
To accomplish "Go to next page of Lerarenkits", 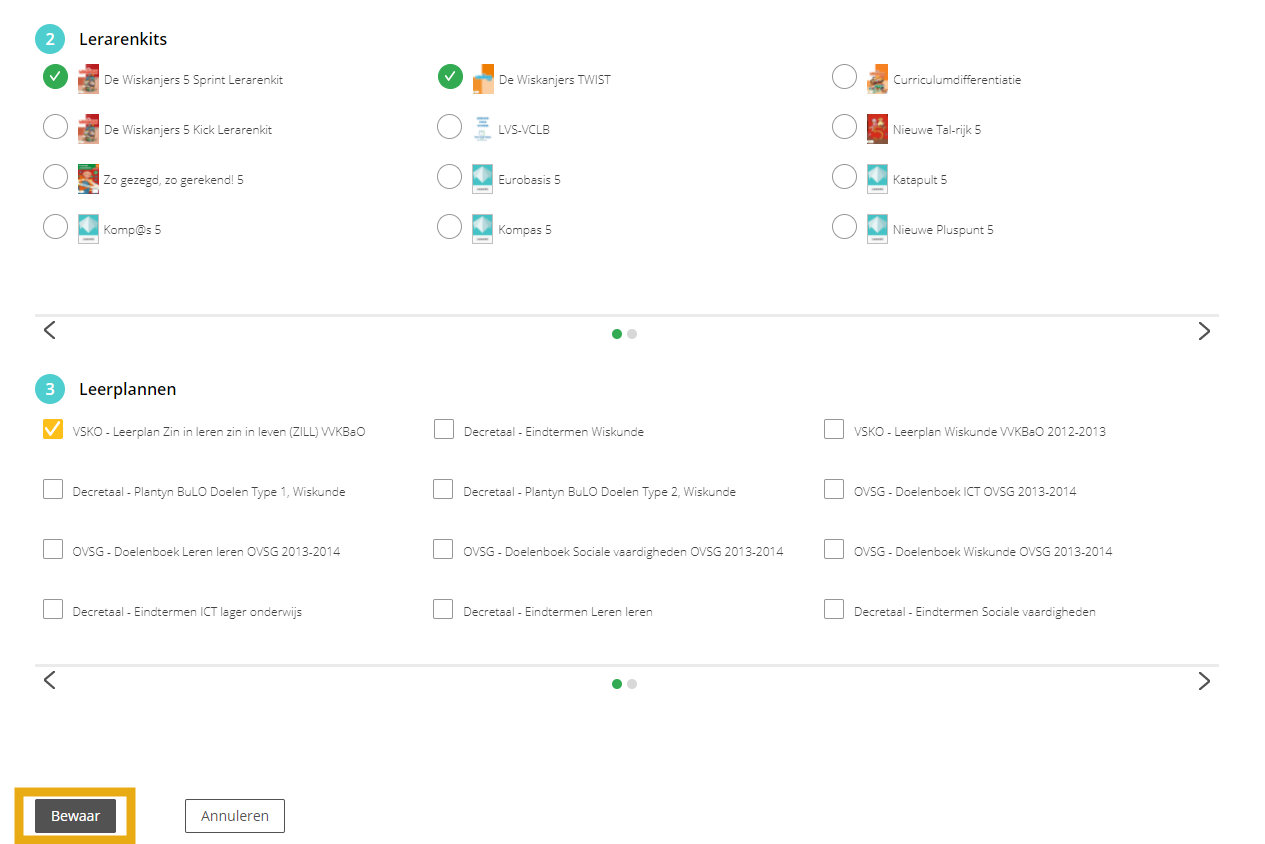I will pos(1204,331).
